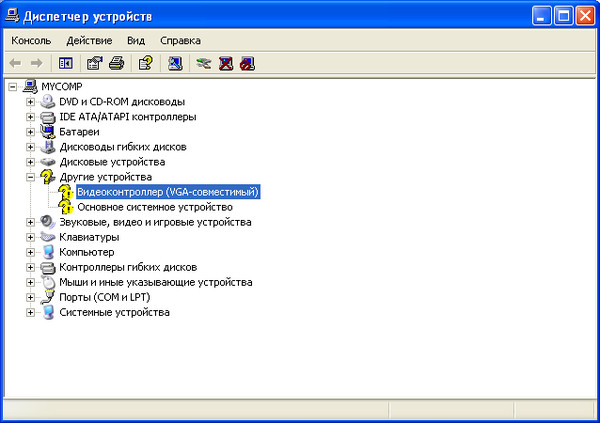The height and width of the screenshot is (423, 600).
Task: Select Компьютер label
Action: tap(86, 252)
